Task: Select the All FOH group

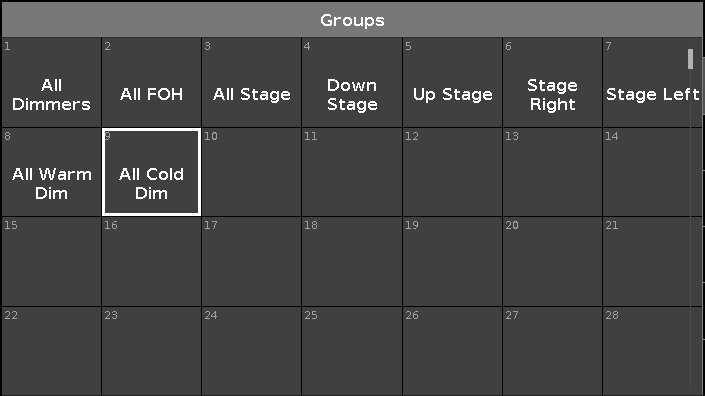Action: coord(152,82)
